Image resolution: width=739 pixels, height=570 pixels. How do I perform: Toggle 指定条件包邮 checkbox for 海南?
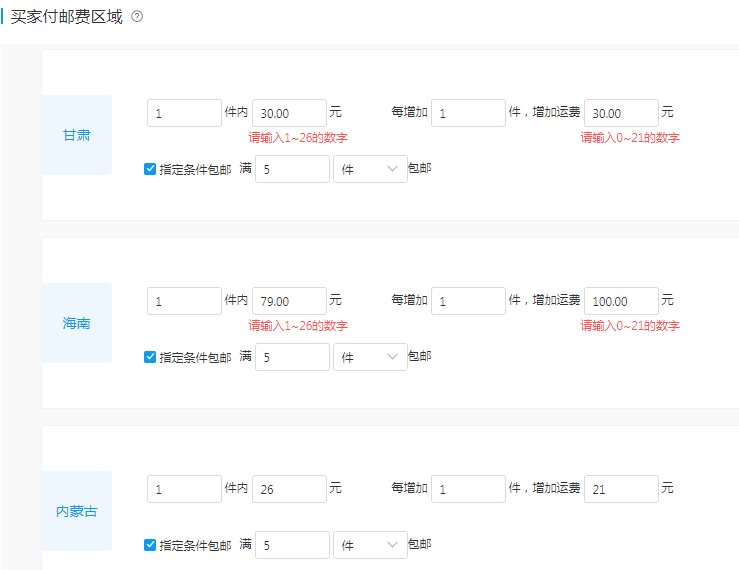click(x=150, y=357)
